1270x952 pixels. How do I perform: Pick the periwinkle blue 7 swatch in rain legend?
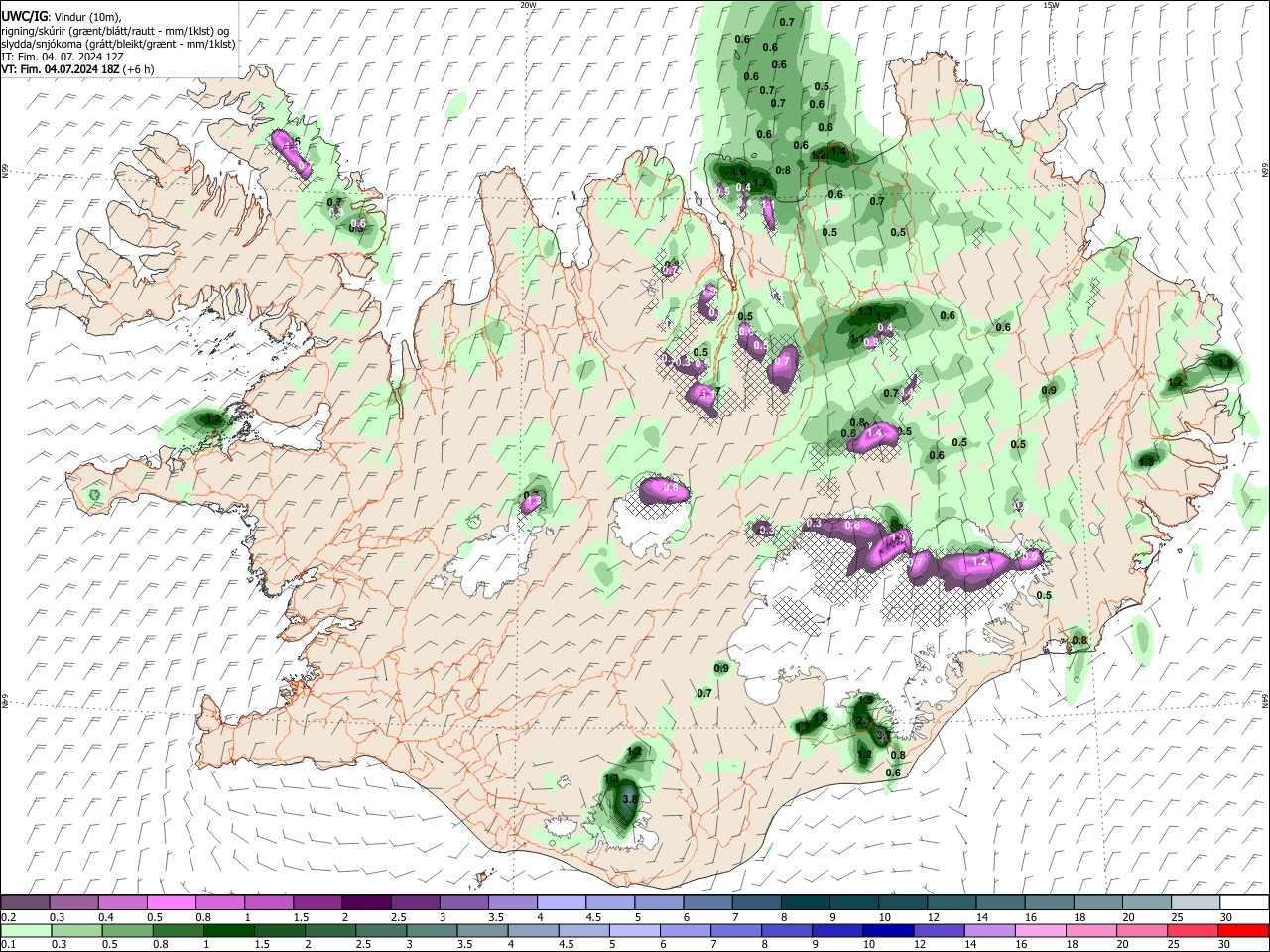point(735,930)
